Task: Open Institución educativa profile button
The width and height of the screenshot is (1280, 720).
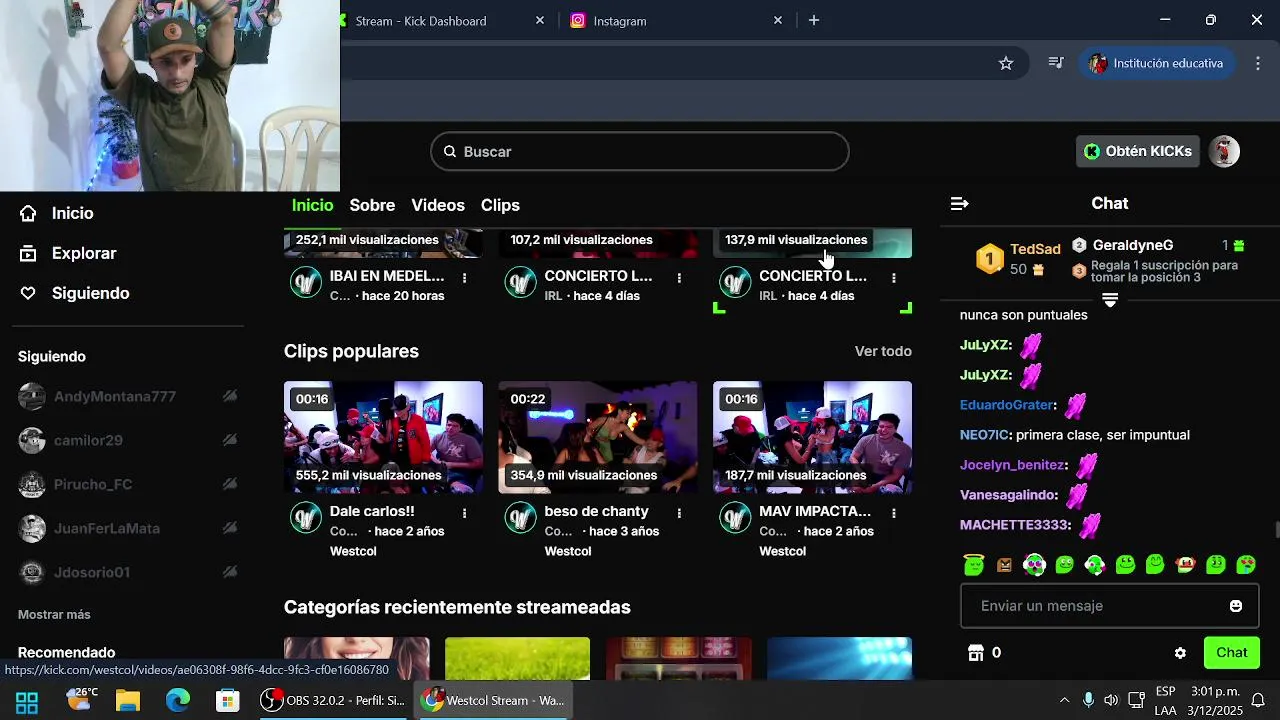Action: [1157, 63]
